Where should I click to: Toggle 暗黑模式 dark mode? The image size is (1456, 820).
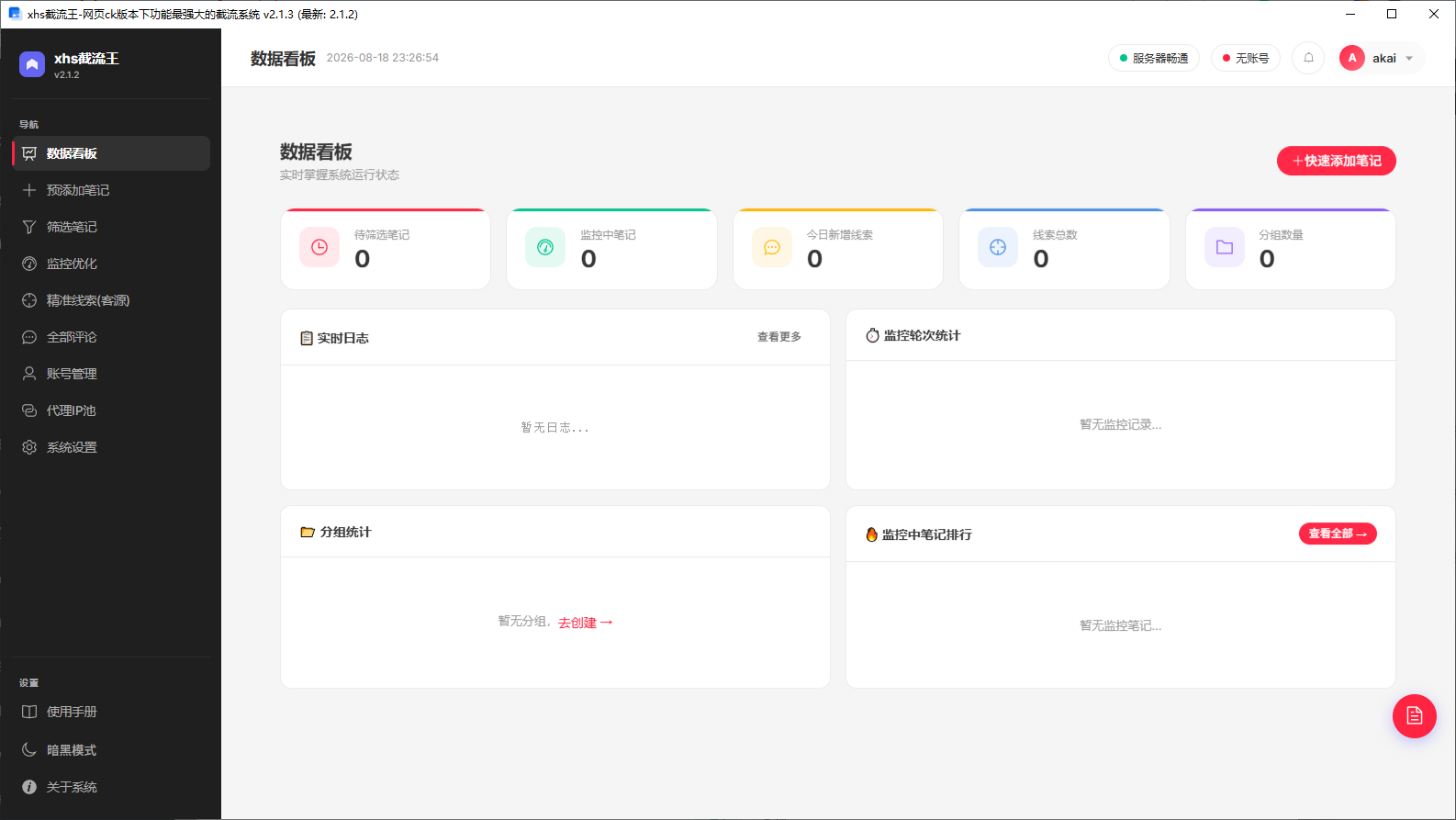point(111,750)
